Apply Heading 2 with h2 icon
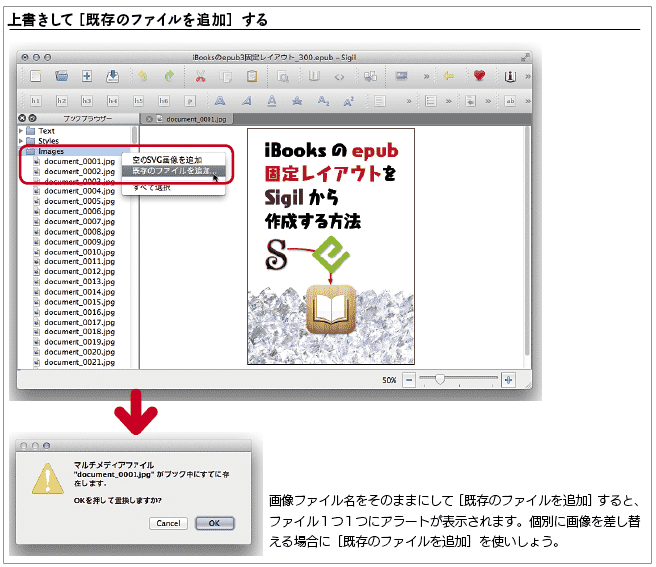 coord(62,101)
